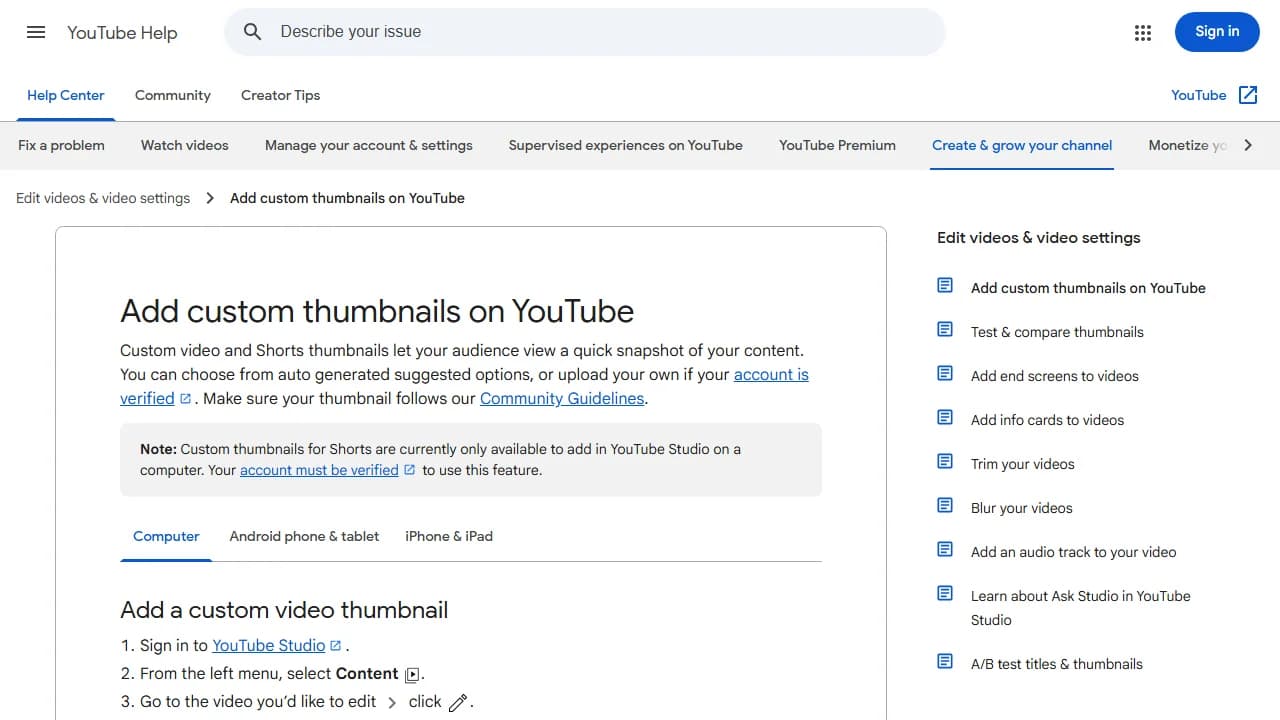Viewport: 1280px width, 720px height.
Task: Switch to the Community tab
Action: tap(173, 96)
